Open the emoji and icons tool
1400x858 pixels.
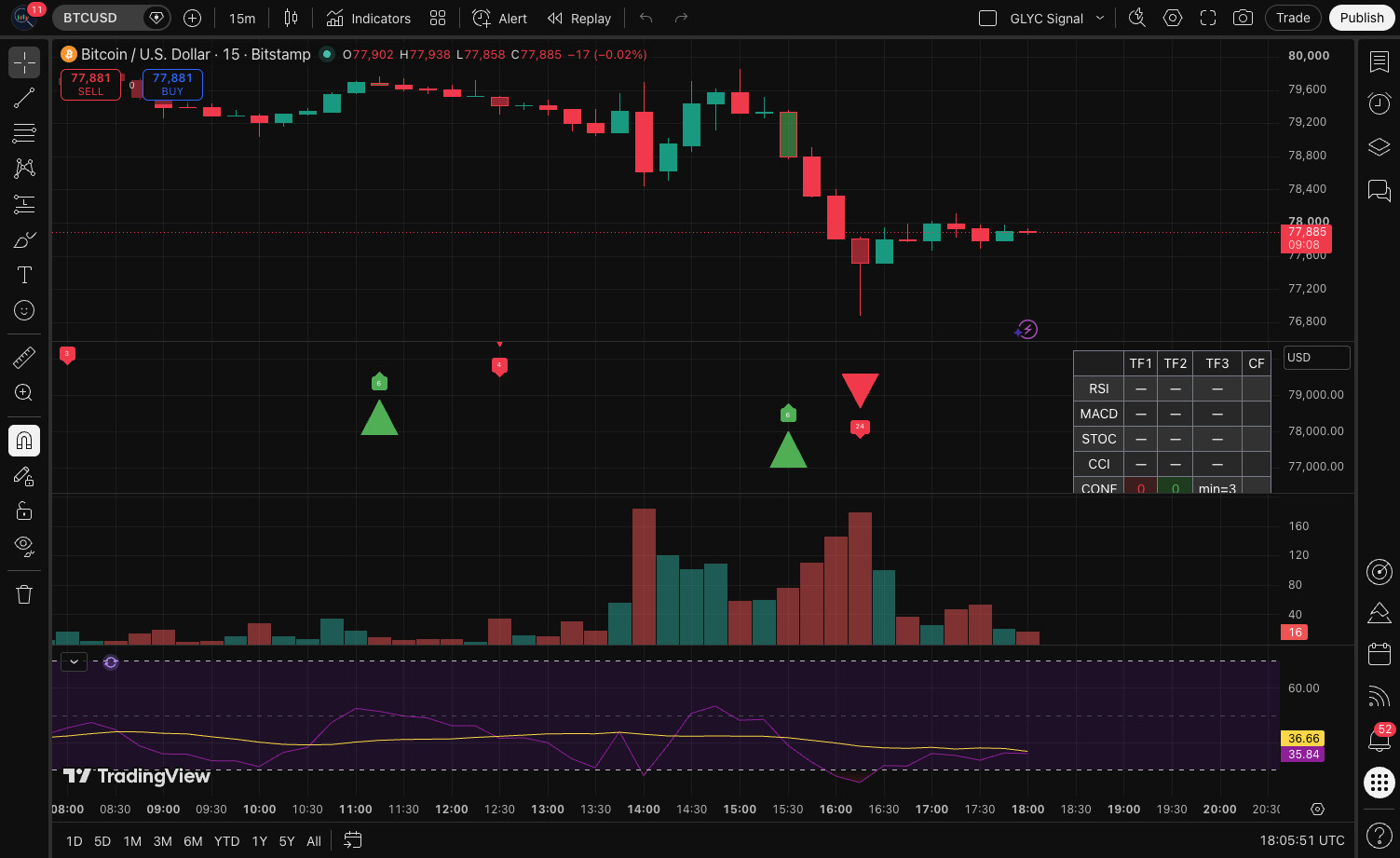pos(24,310)
